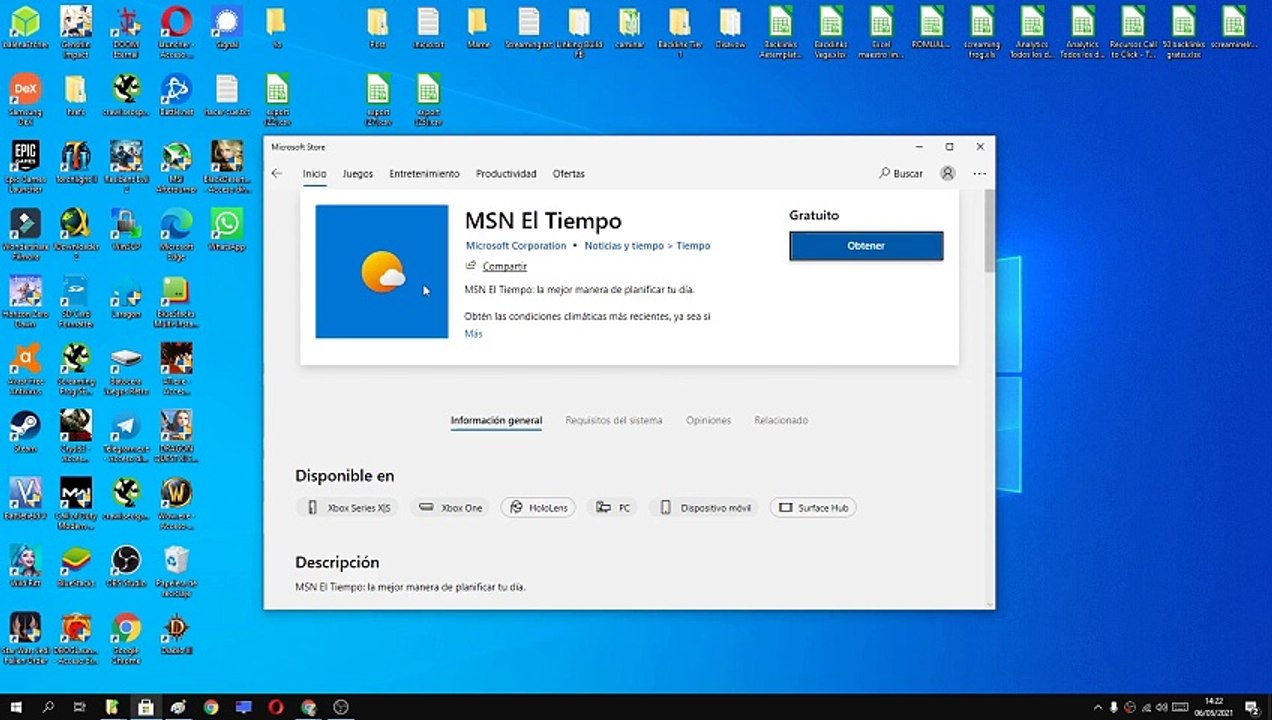Open Avast Free Antivirus desktop shortcut
Viewport: 1272px width, 720px height.
(25, 369)
